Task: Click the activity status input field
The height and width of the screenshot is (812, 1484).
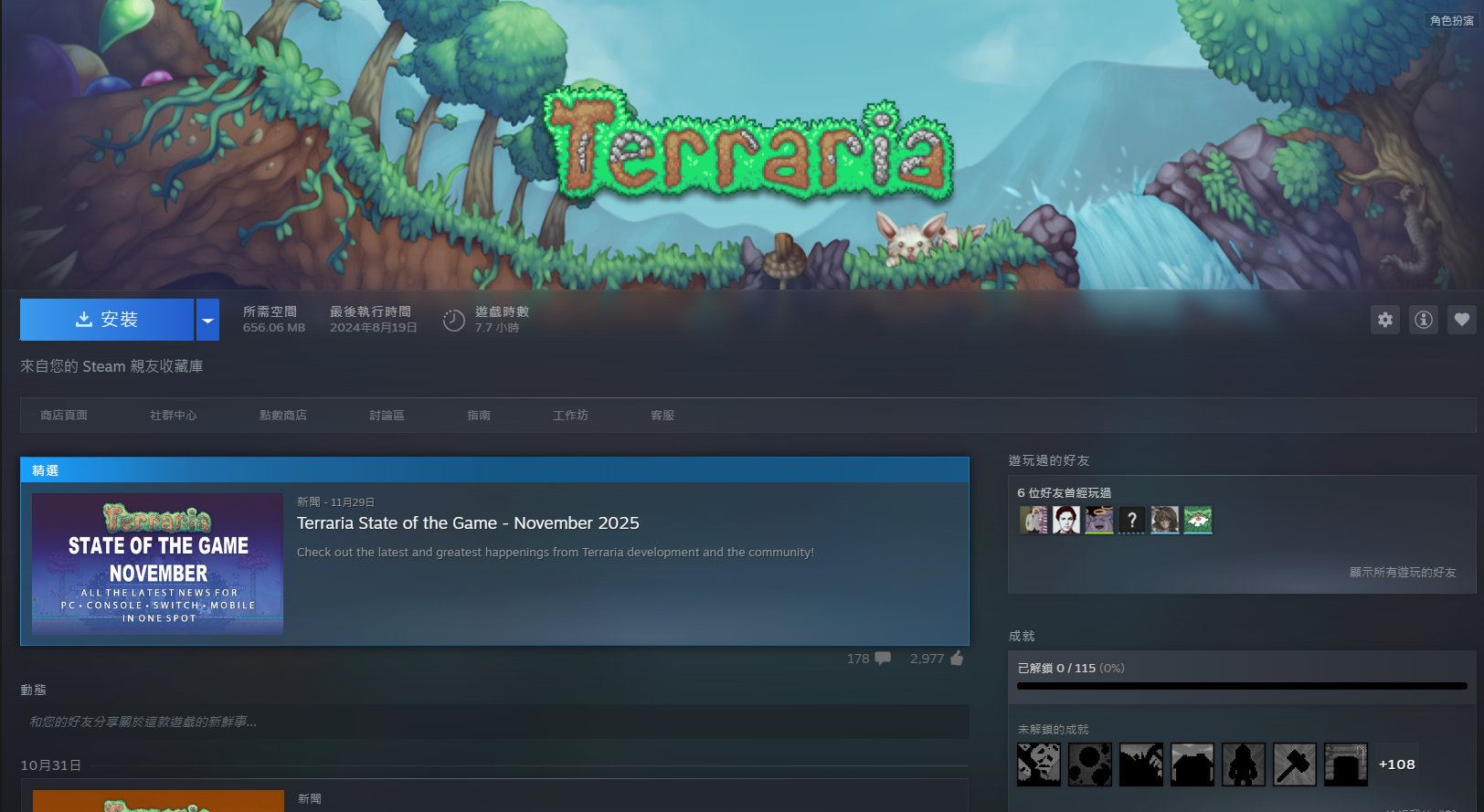Action: point(493,722)
